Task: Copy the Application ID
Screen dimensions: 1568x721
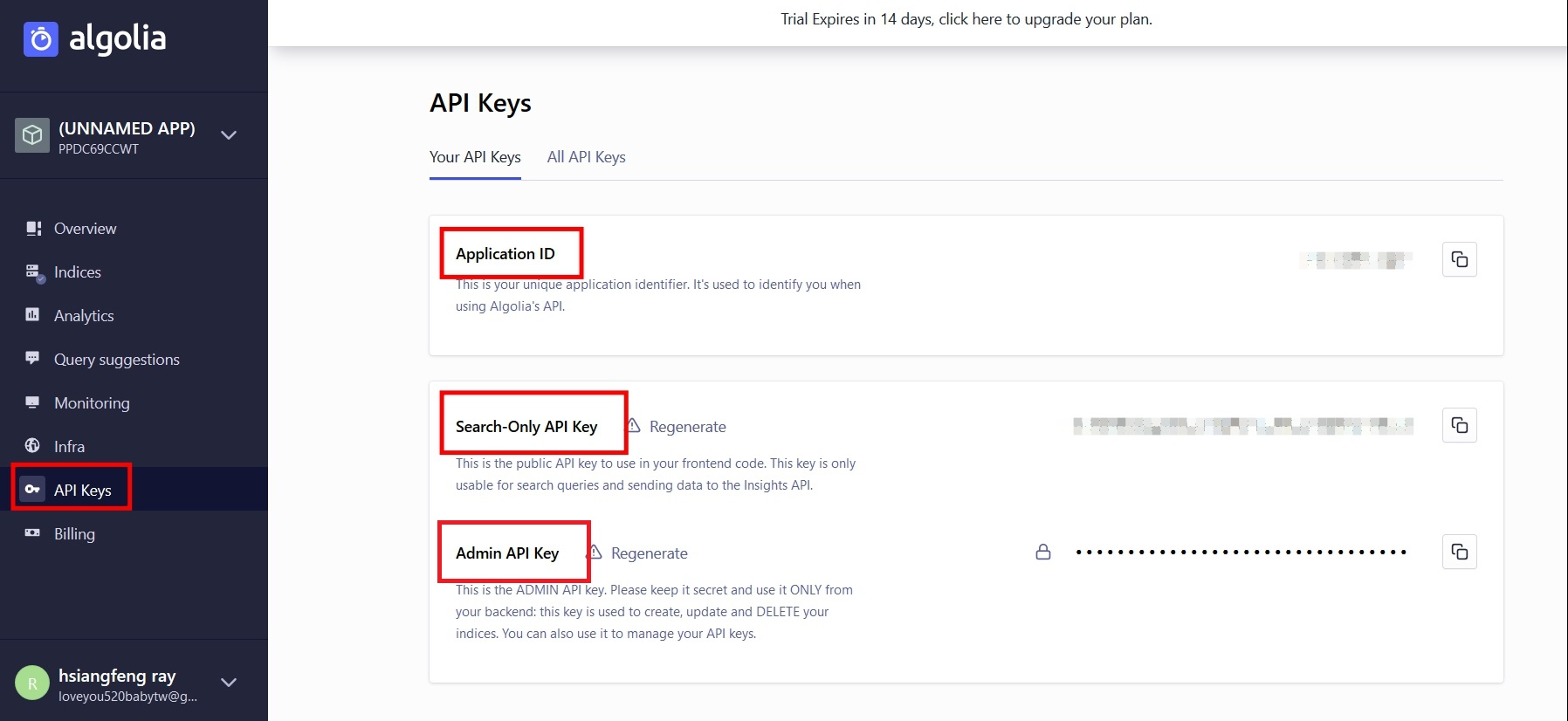Action: pos(1460,259)
